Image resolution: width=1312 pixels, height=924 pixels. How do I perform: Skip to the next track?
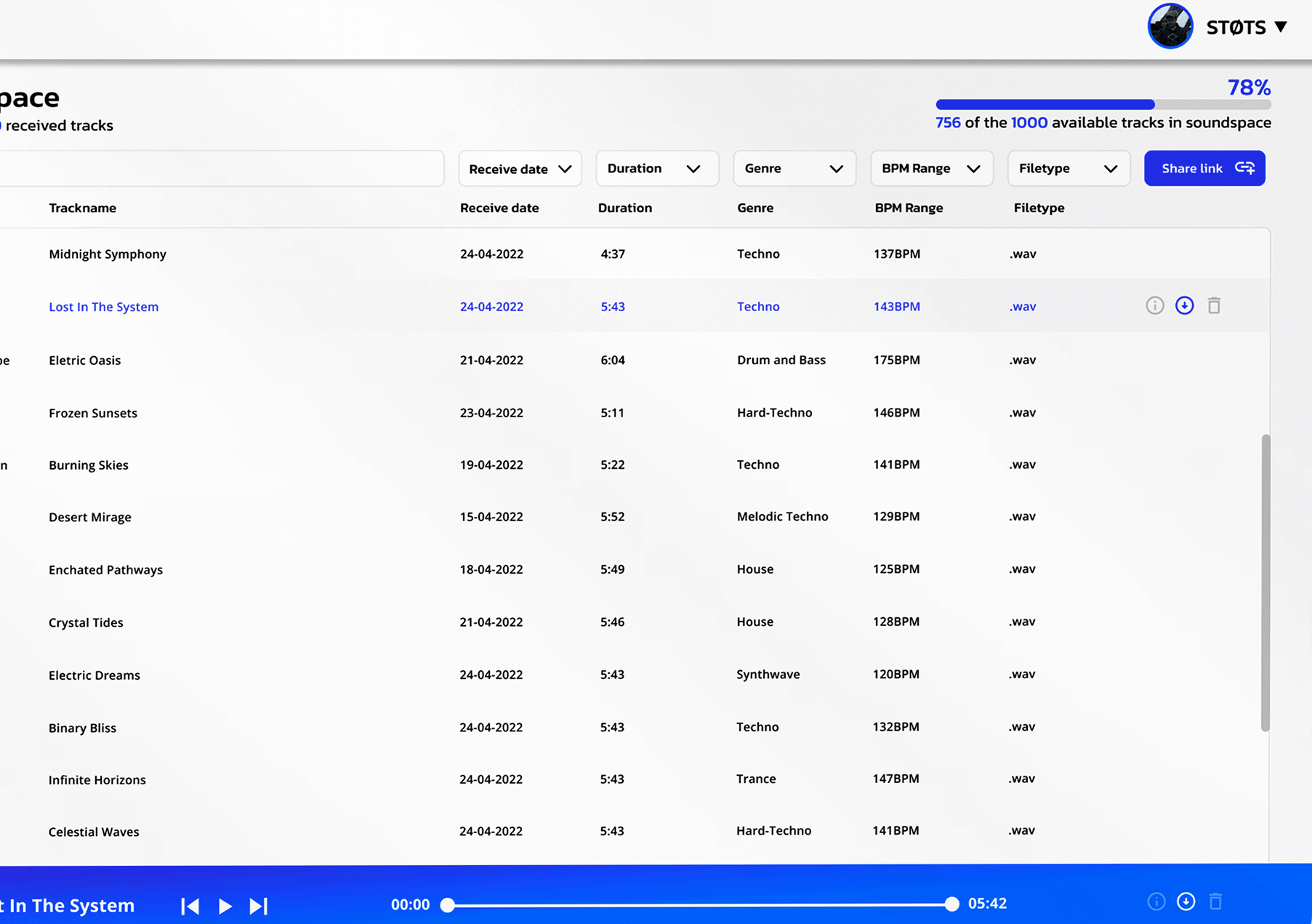coord(259,906)
